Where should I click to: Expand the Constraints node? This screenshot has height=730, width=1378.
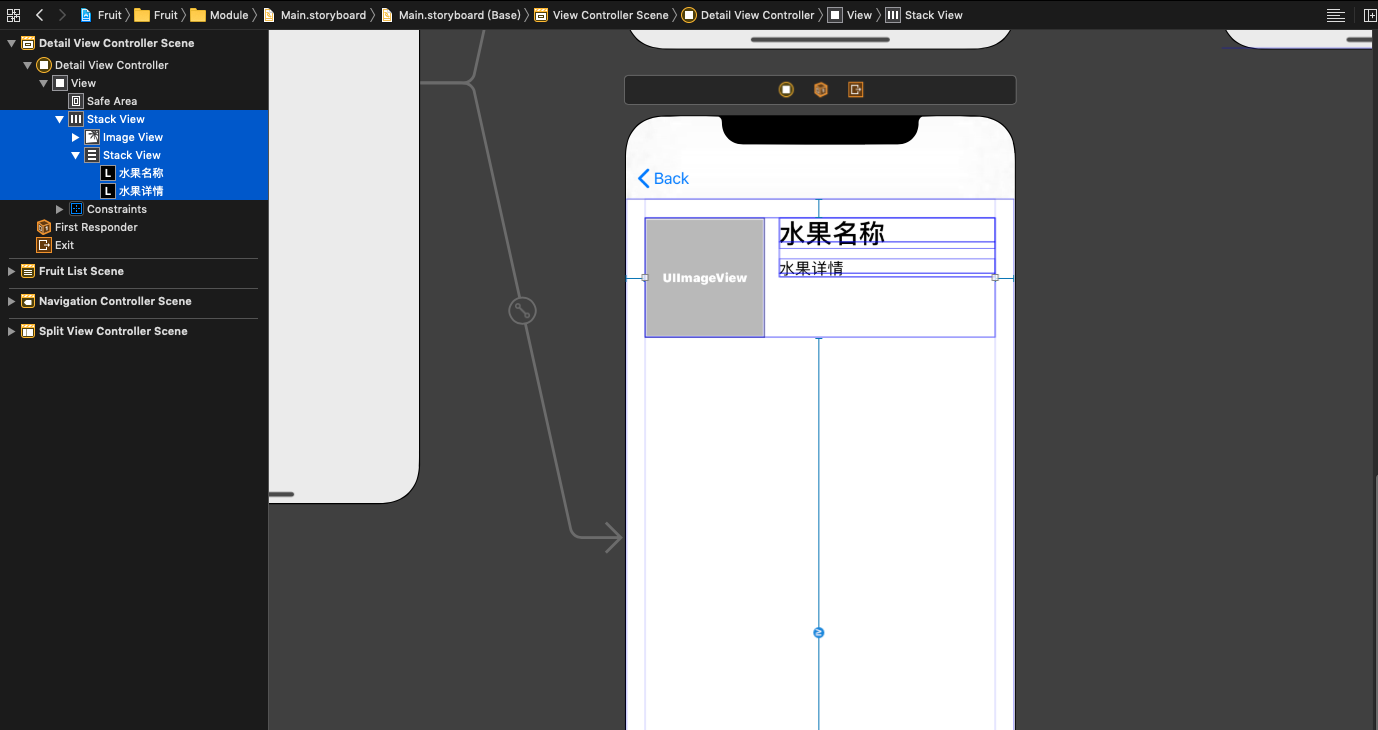60,209
